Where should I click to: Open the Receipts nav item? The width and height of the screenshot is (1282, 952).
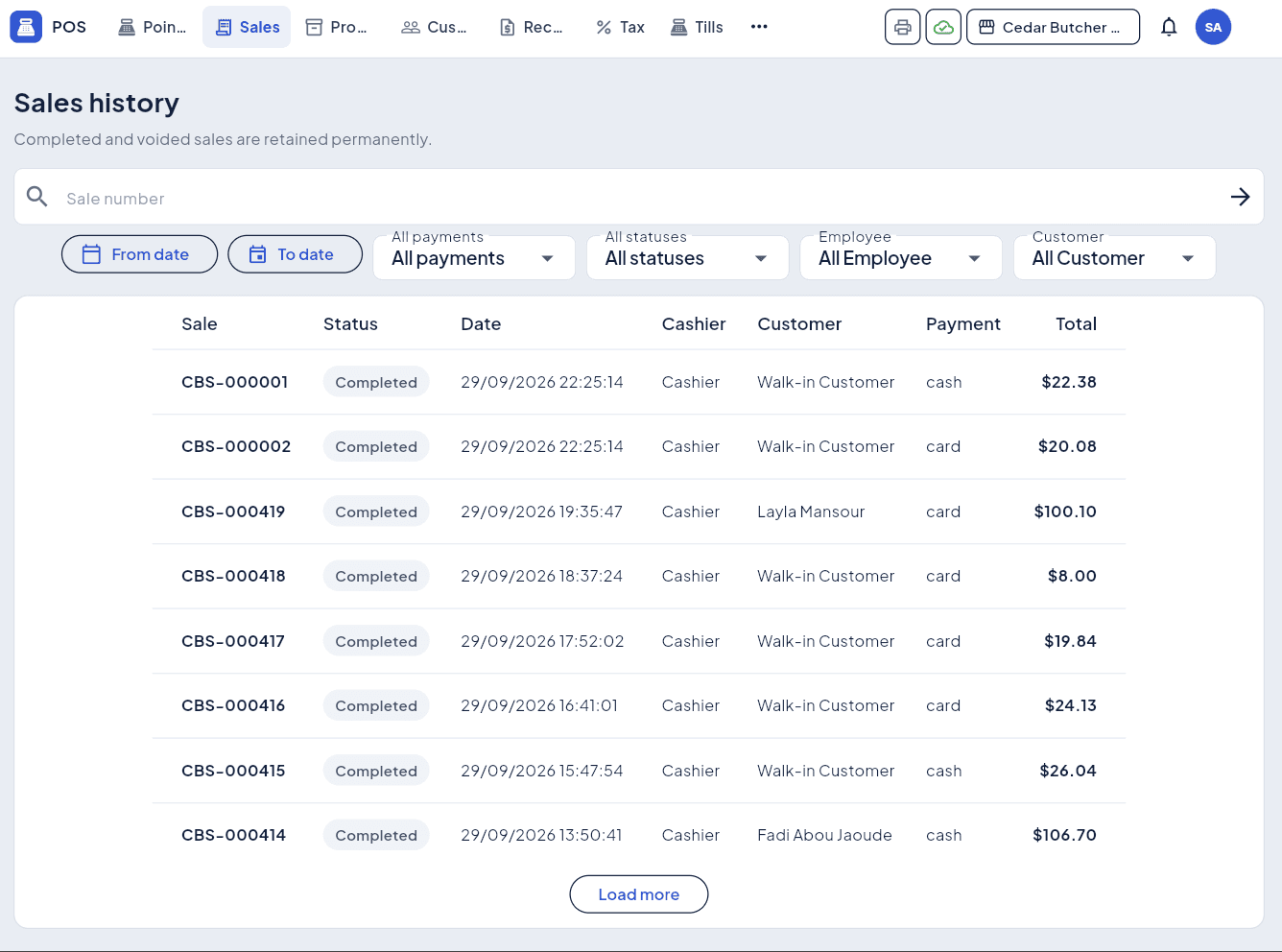531,27
